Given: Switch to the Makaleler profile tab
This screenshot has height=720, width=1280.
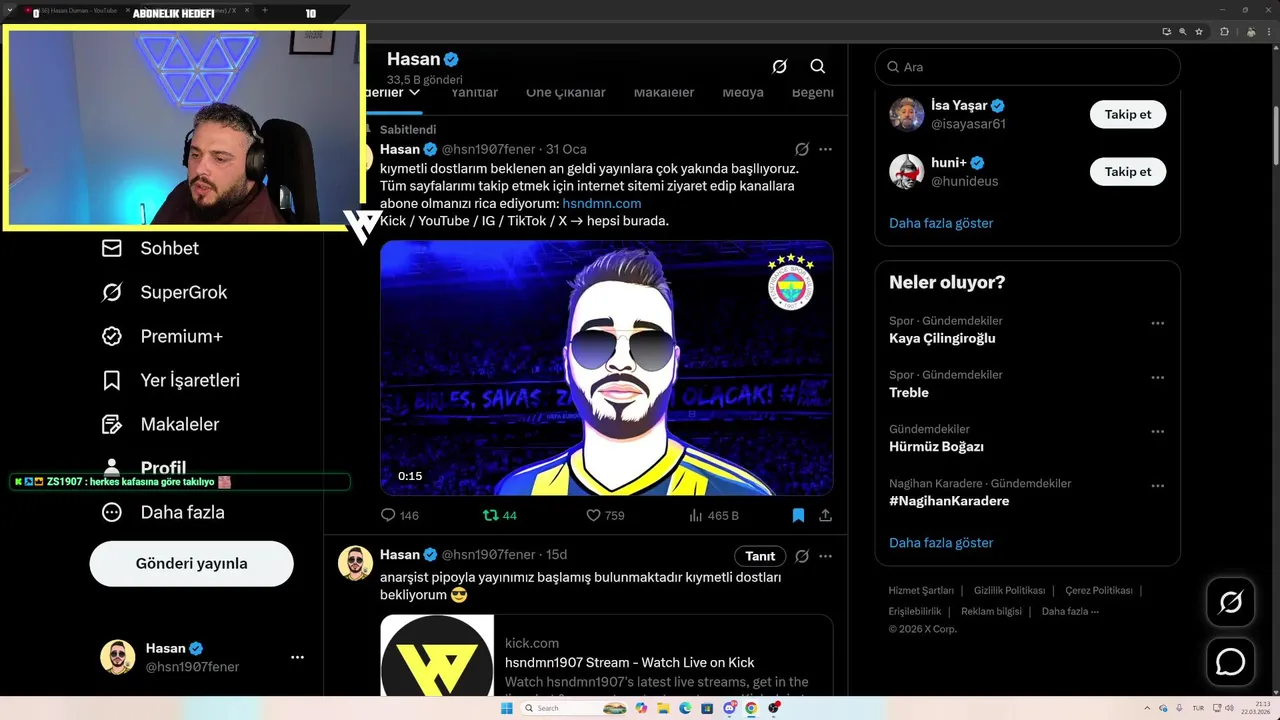Looking at the screenshot, I should pyautogui.click(x=664, y=92).
